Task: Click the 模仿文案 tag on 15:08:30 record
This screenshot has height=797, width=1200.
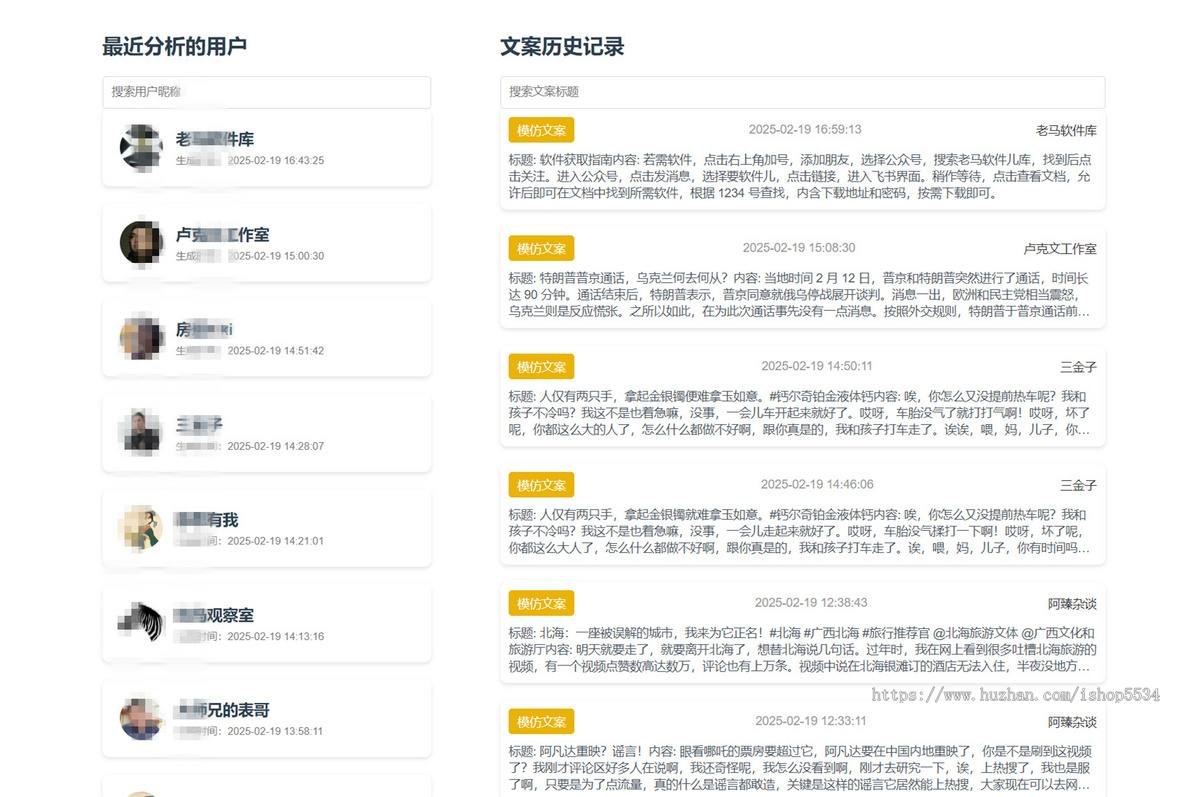Action: pos(541,248)
